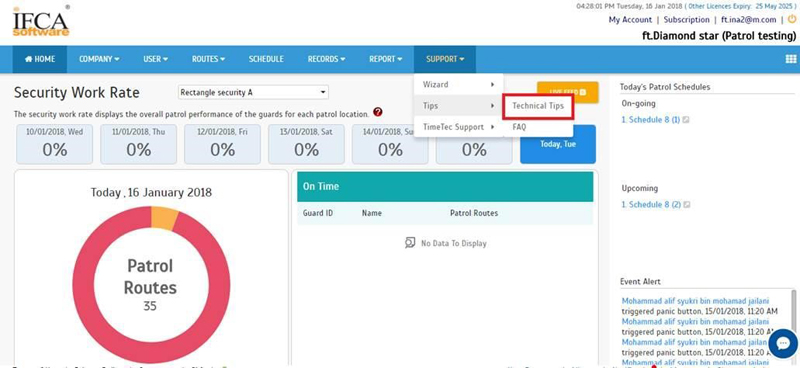Click icon beside upcoming Schedule 8 (2)

coord(687,205)
